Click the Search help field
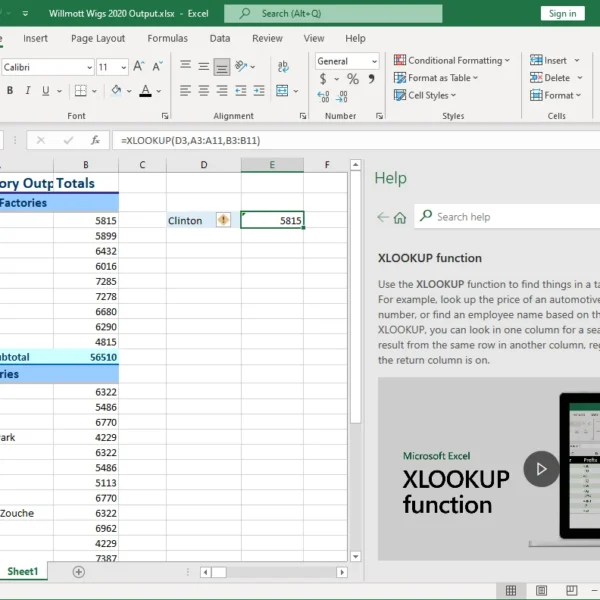This screenshot has height=600, width=600. 507,217
